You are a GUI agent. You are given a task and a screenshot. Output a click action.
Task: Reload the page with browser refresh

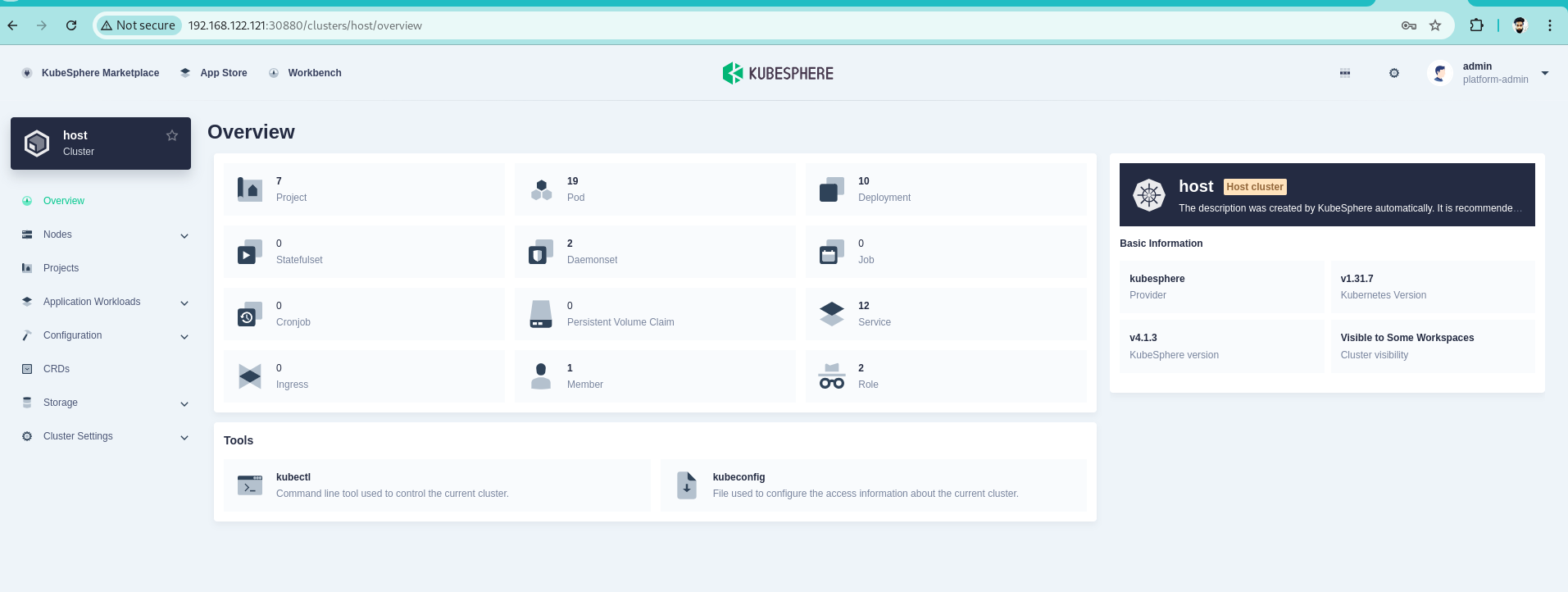coord(71,25)
